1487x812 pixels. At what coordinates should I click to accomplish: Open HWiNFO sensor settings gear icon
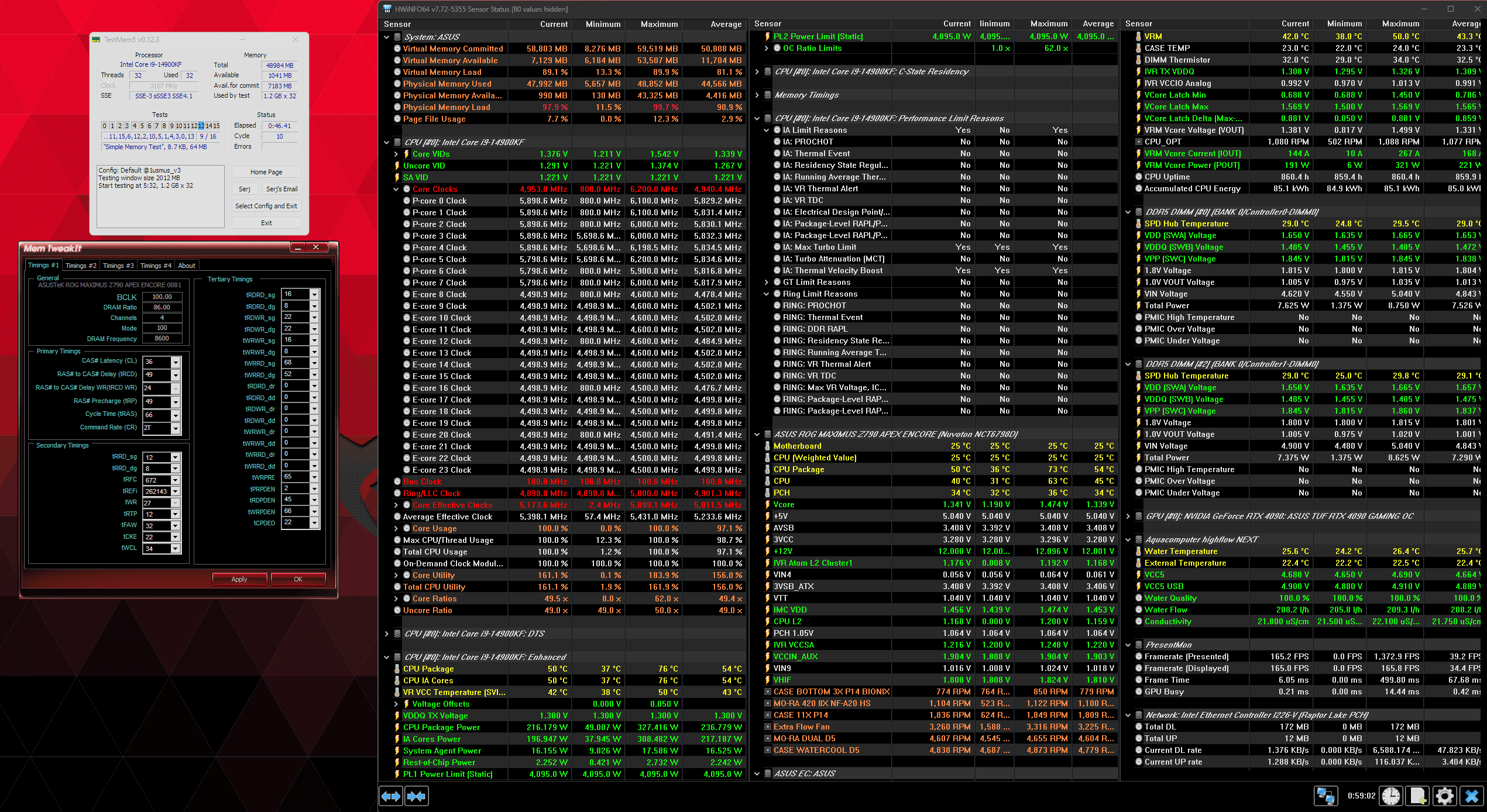coord(1444,796)
